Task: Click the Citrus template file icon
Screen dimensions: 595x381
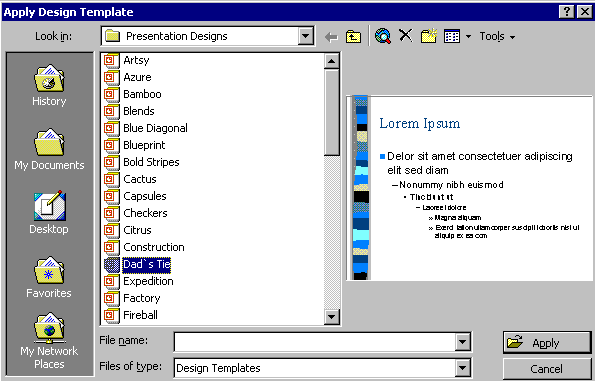Action: [x=112, y=230]
